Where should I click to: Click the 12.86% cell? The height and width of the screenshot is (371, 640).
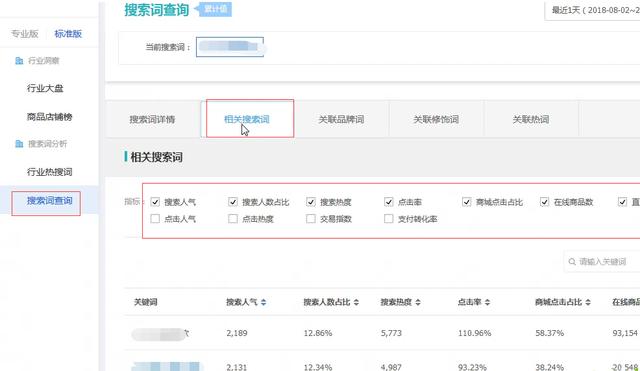tap(318, 333)
